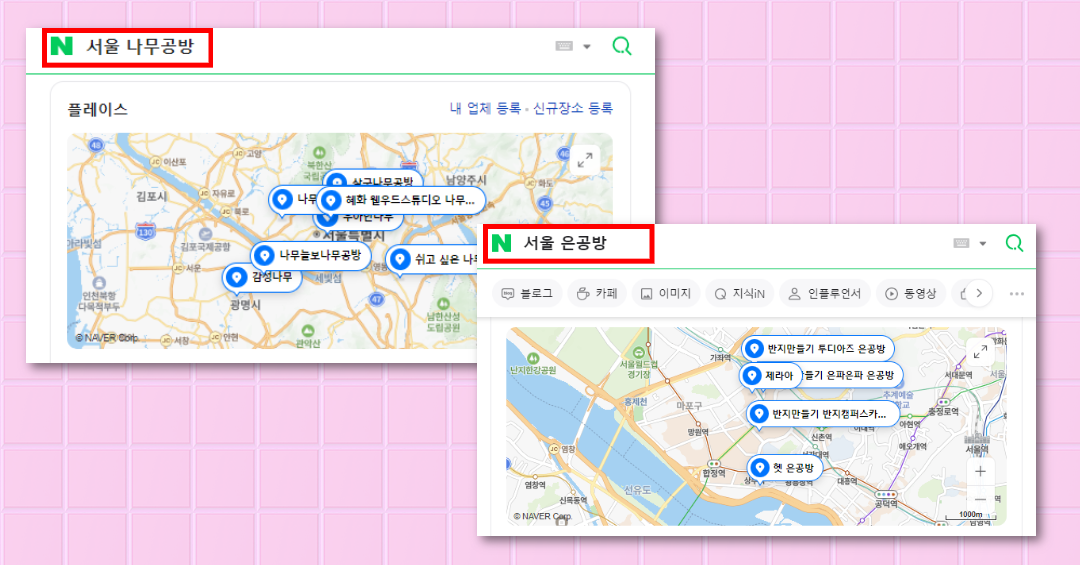Click 광명시 label on the map
The image size is (1080, 565).
tap(245, 304)
